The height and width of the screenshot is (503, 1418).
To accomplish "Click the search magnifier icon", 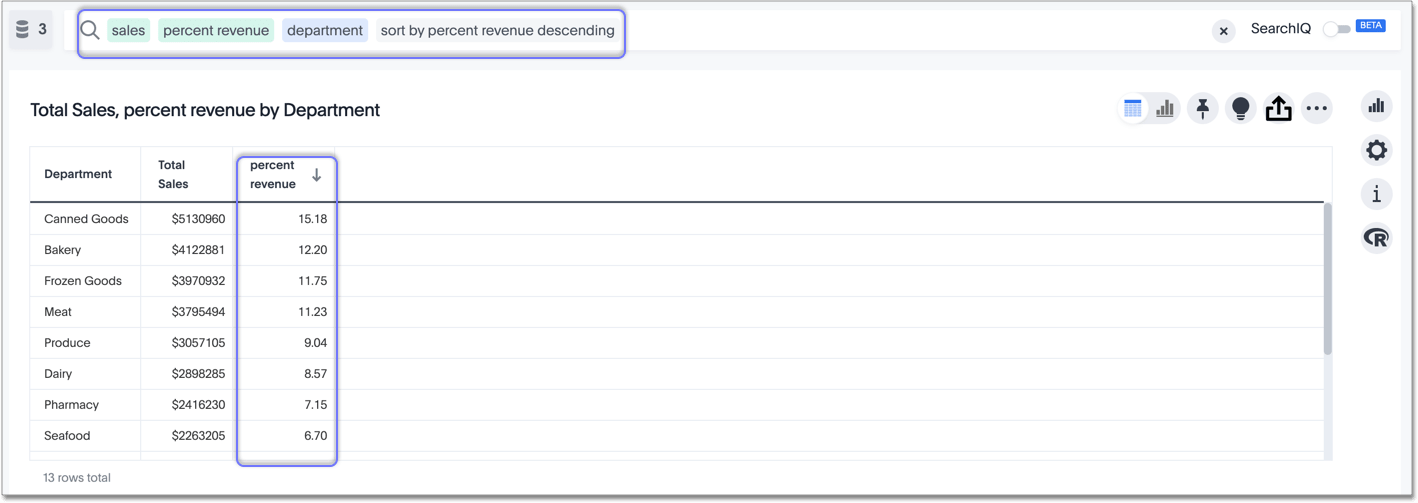I will pyautogui.click(x=90, y=30).
